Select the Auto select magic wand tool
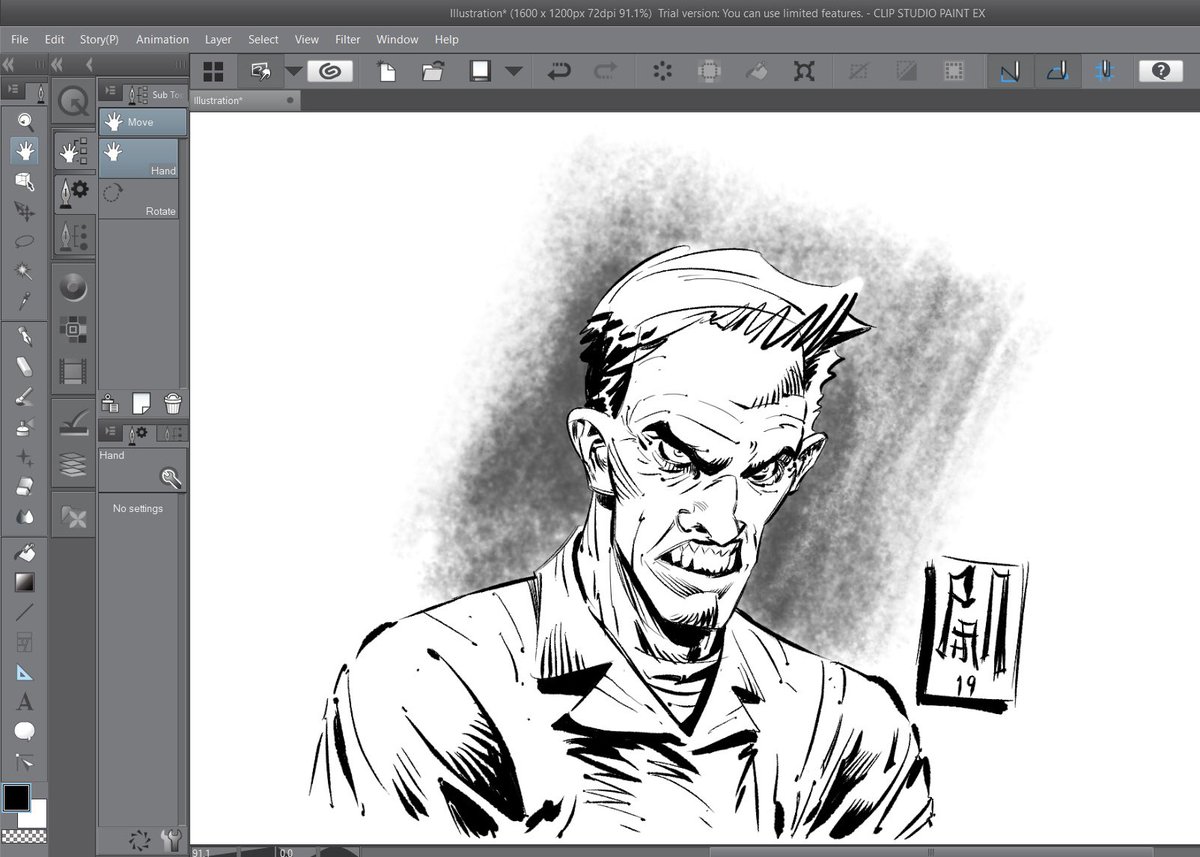This screenshot has width=1200, height=857. tap(25, 271)
